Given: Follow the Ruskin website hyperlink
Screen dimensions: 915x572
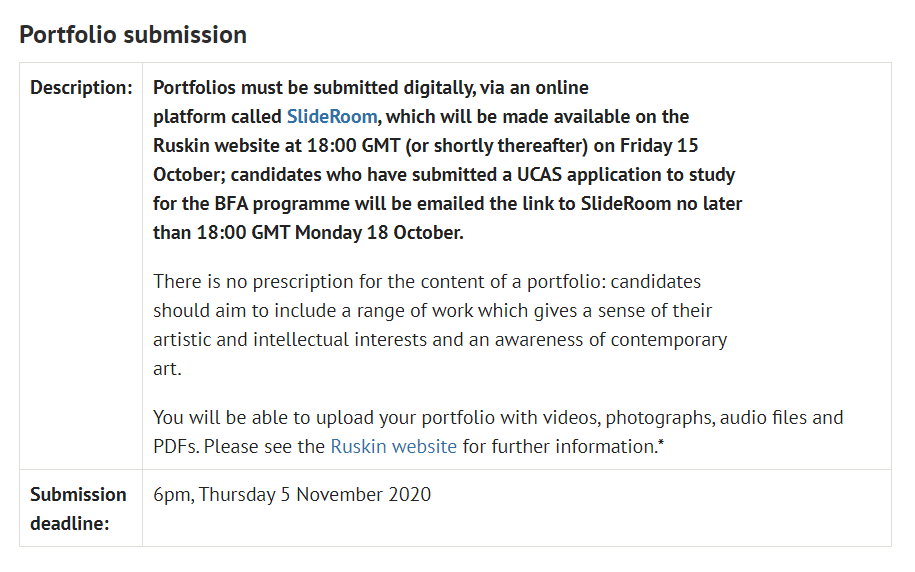Looking at the screenshot, I should pos(393,446).
